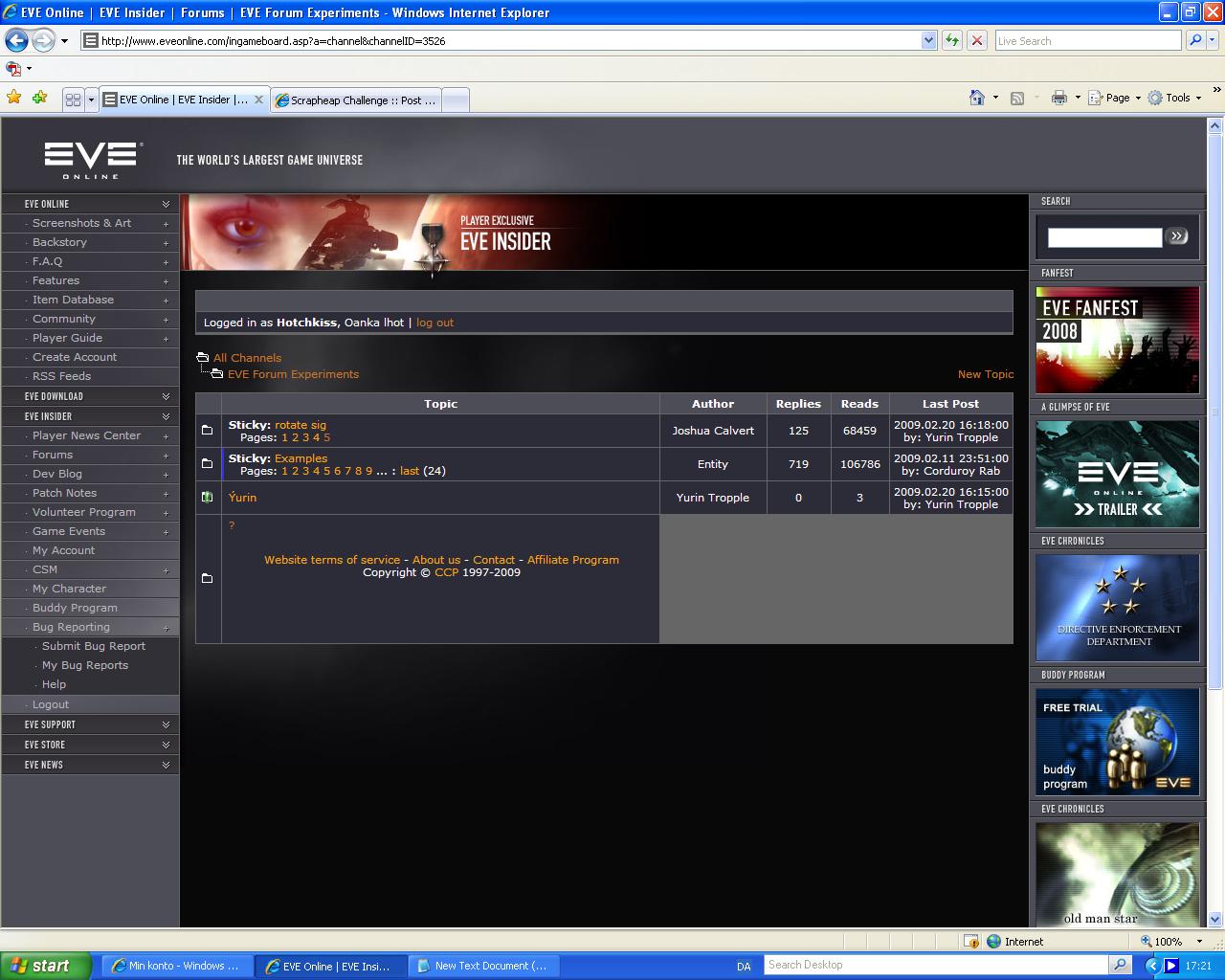Open the EVE Fanfest 2008 banner
Viewport: 1225px width, 980px height.
point(1117,340)
